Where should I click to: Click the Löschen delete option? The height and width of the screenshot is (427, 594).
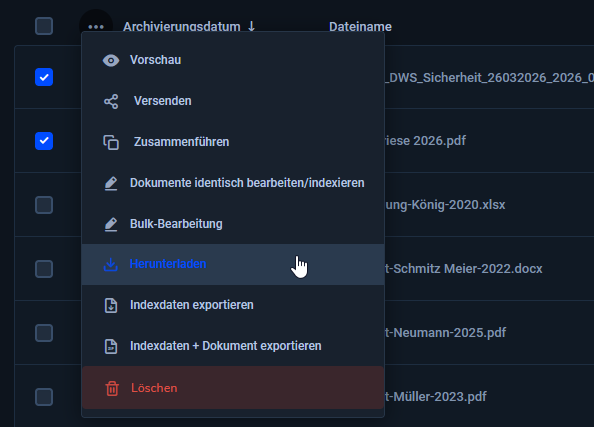tap(233, 388)
